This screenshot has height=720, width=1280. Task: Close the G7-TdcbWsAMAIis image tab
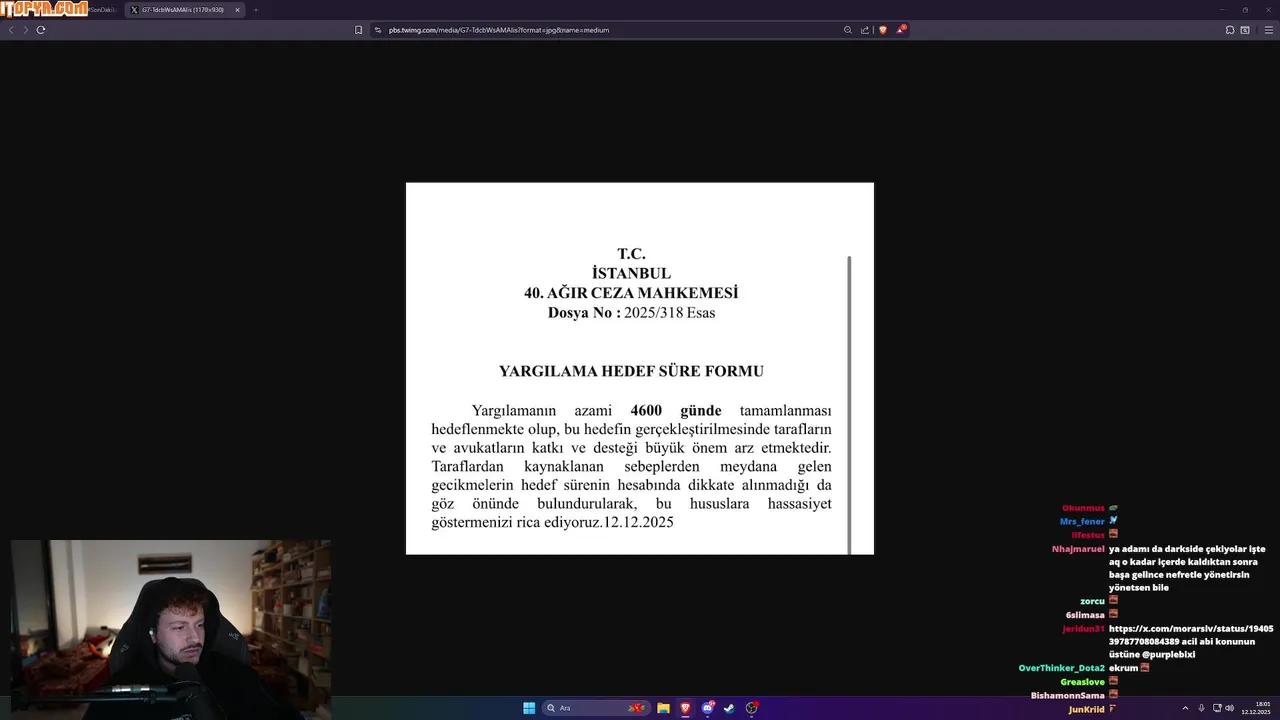[x=237, y=10]
